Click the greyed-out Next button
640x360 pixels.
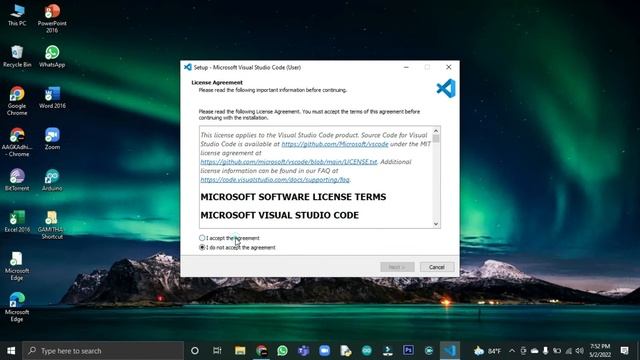pos(397,267)
